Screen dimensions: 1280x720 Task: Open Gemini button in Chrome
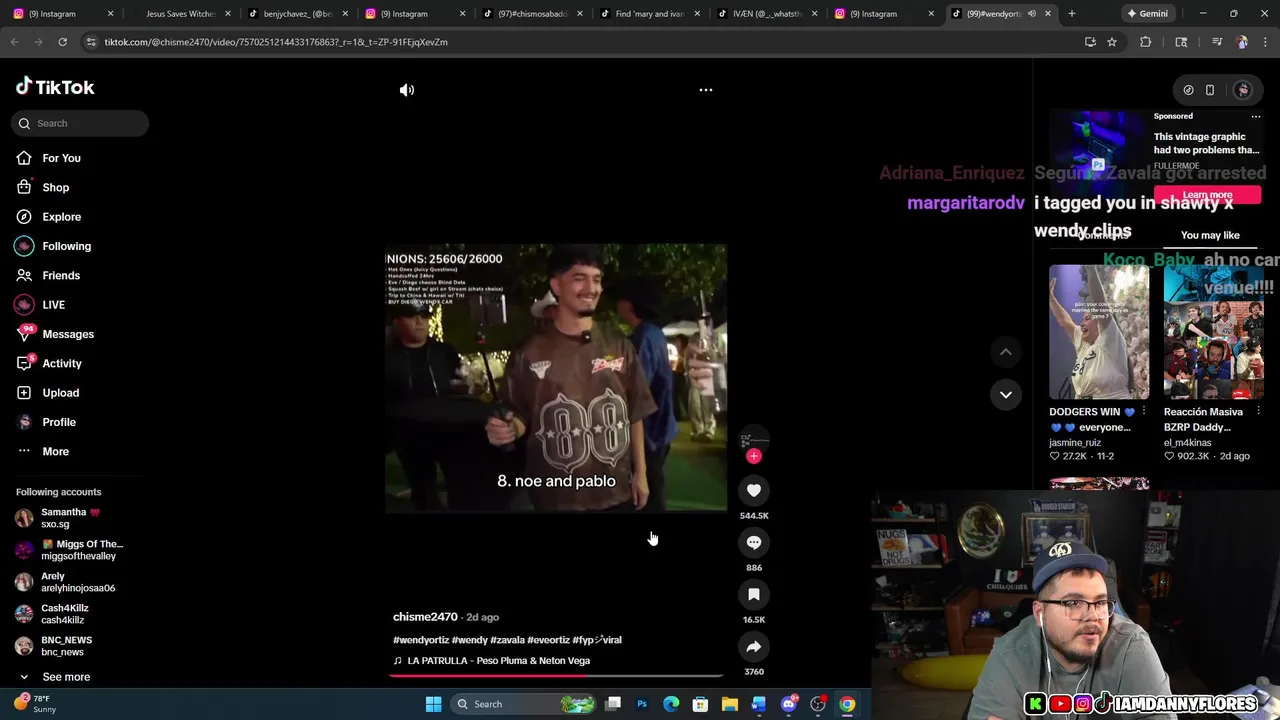1148,14
